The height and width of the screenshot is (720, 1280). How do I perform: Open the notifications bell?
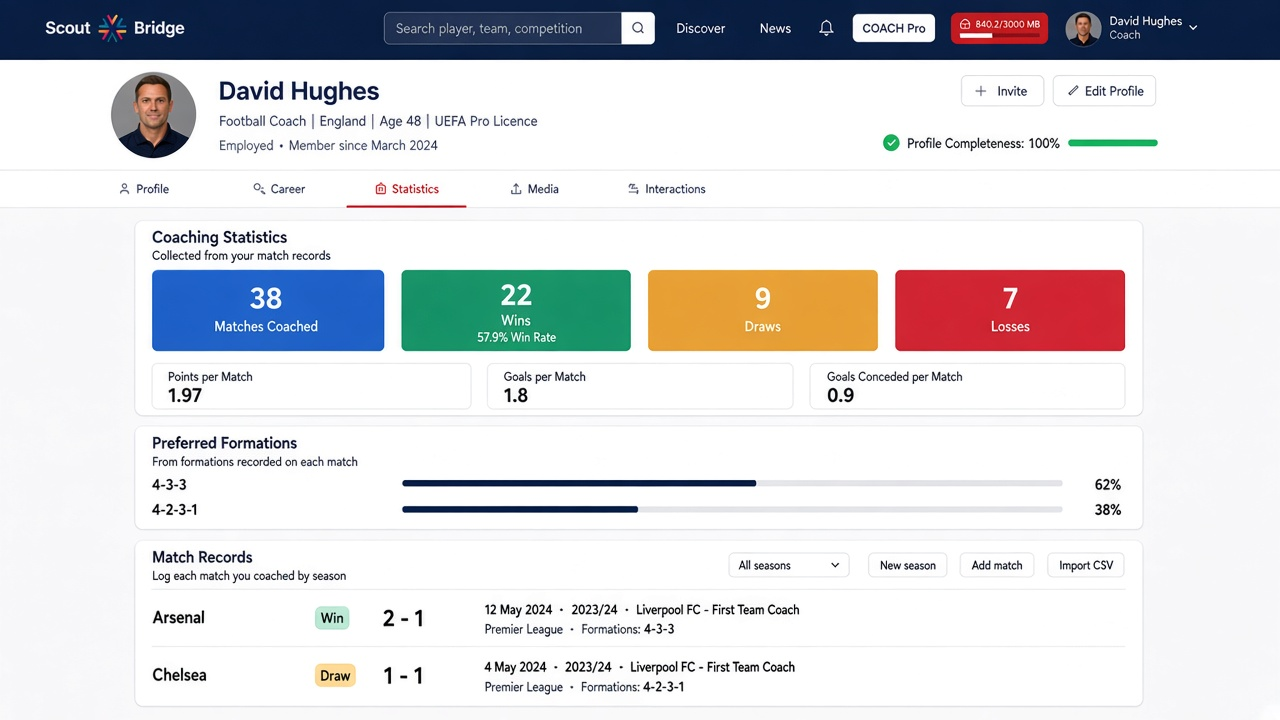(x=826, y=28)
